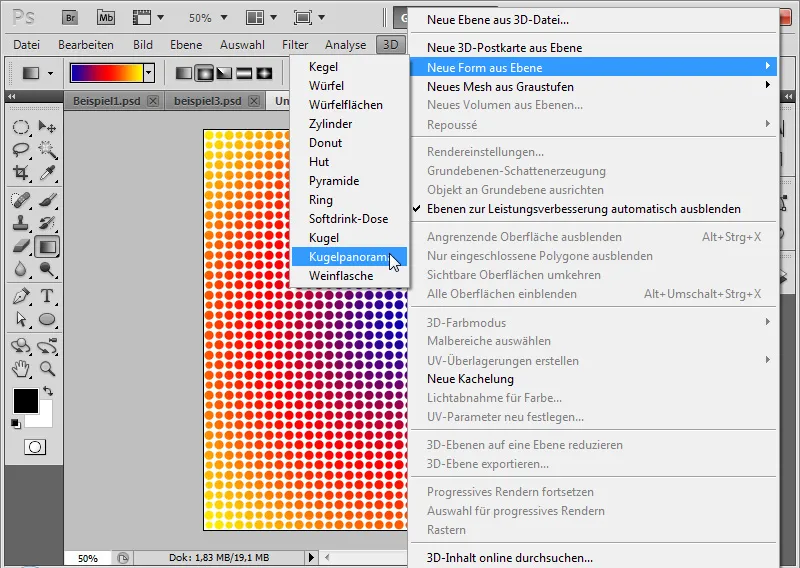Reset default foreground and background colors
800x568 pixels.
16,424
